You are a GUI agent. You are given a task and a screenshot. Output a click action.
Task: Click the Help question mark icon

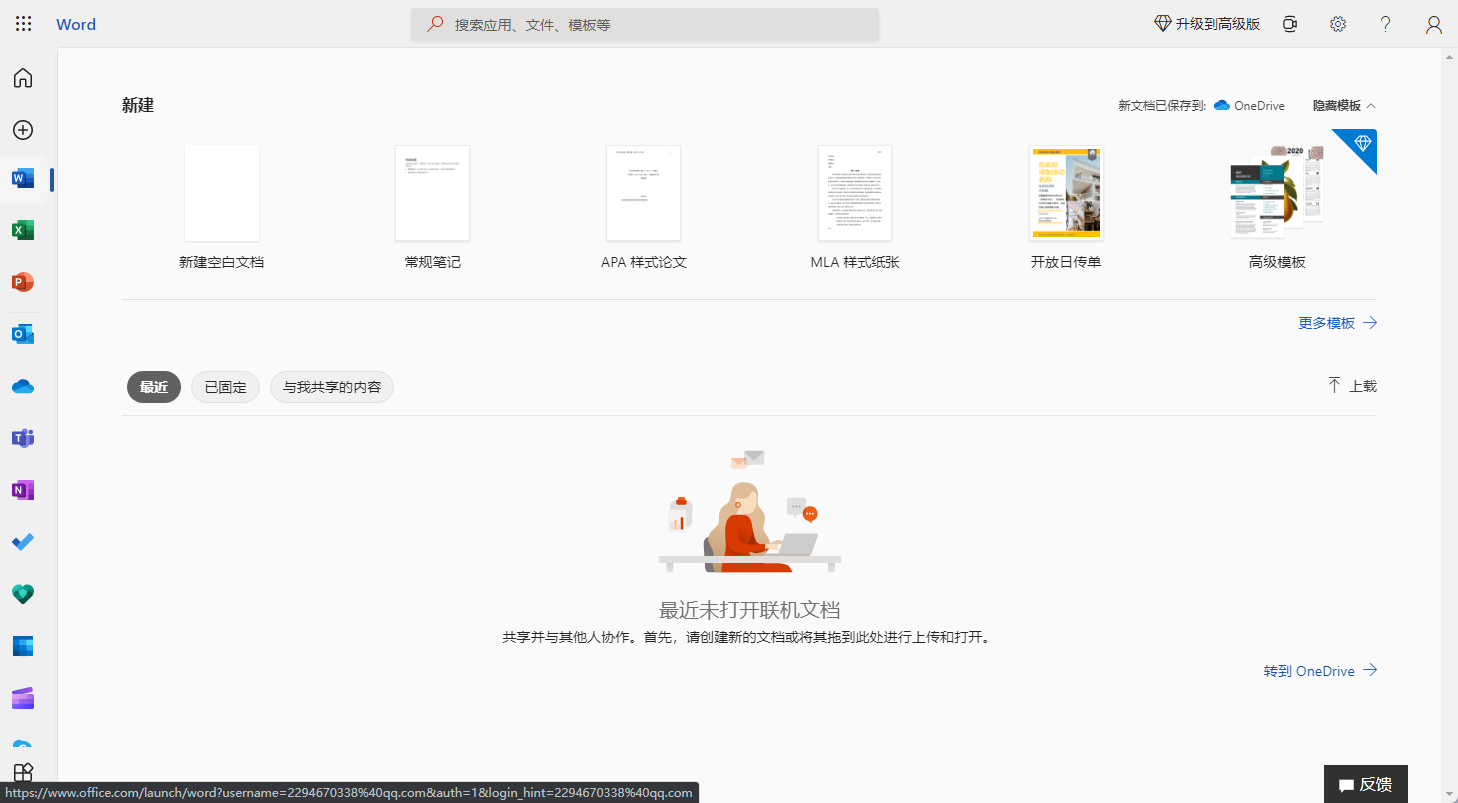click(1385, 23)
